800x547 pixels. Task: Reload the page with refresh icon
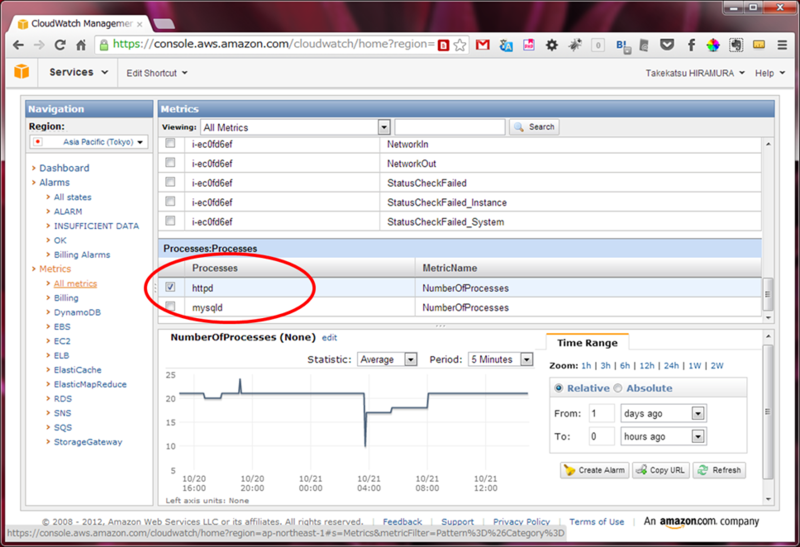[60, 45]
